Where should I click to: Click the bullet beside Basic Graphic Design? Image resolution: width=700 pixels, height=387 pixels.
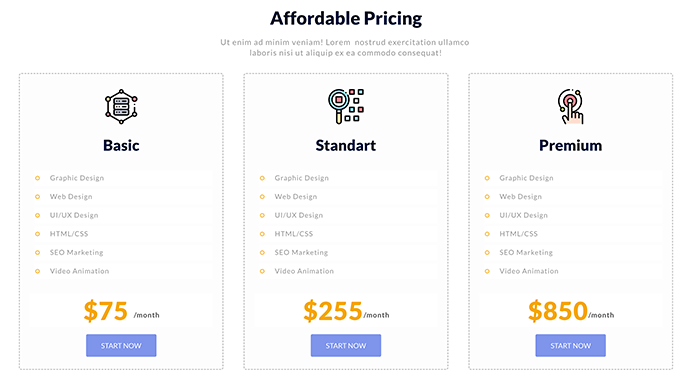38,178
